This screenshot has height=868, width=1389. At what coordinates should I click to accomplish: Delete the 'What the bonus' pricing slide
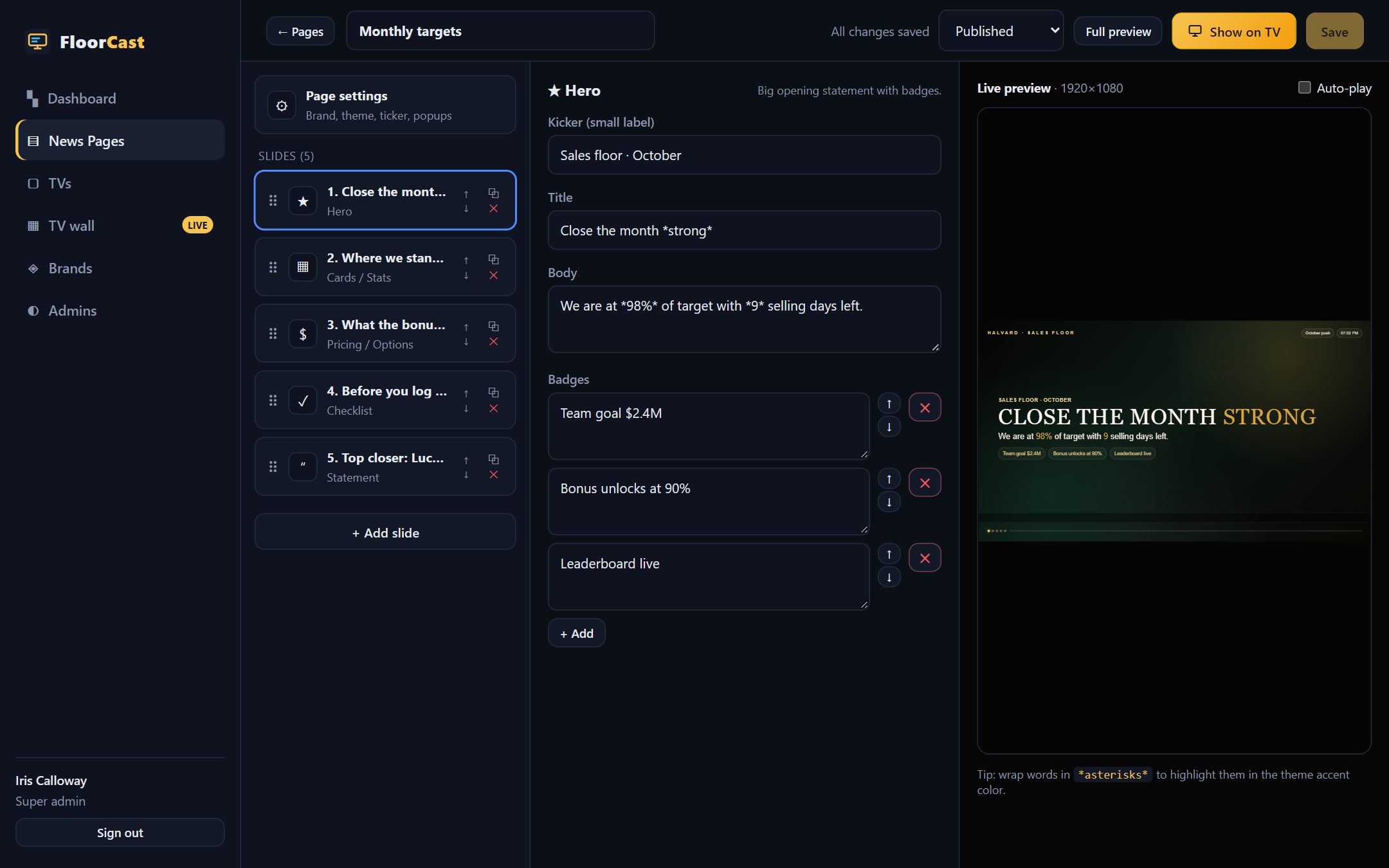(493, 341)
